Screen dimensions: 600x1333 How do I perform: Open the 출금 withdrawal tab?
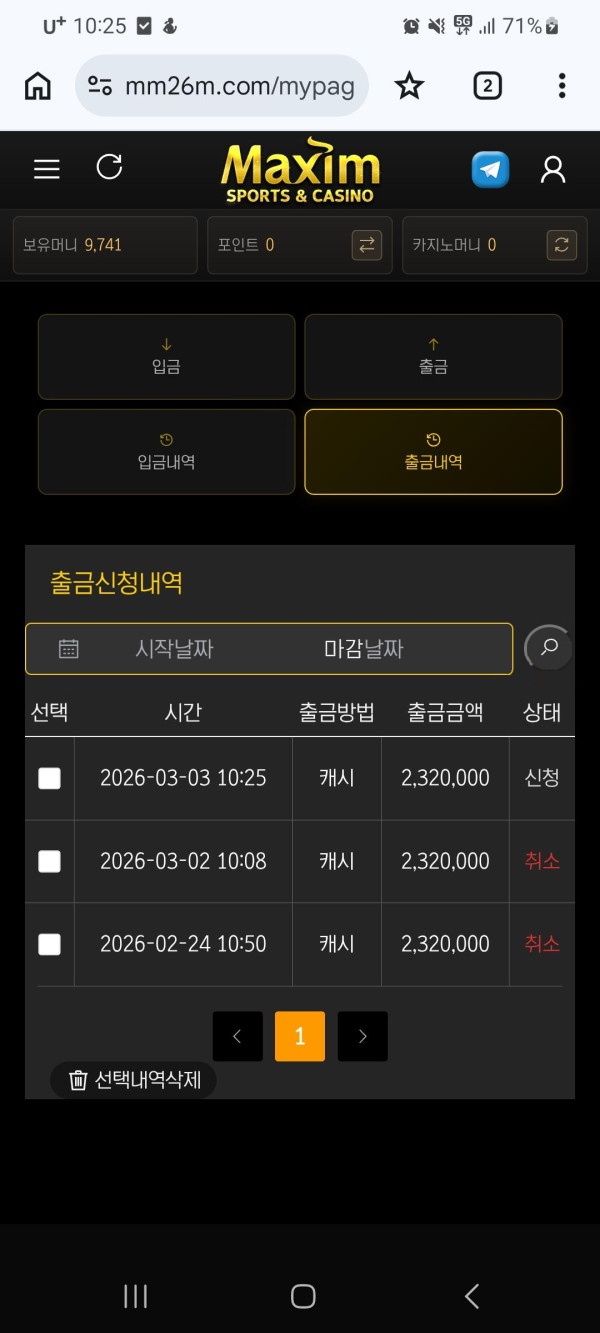coord(433,357)
